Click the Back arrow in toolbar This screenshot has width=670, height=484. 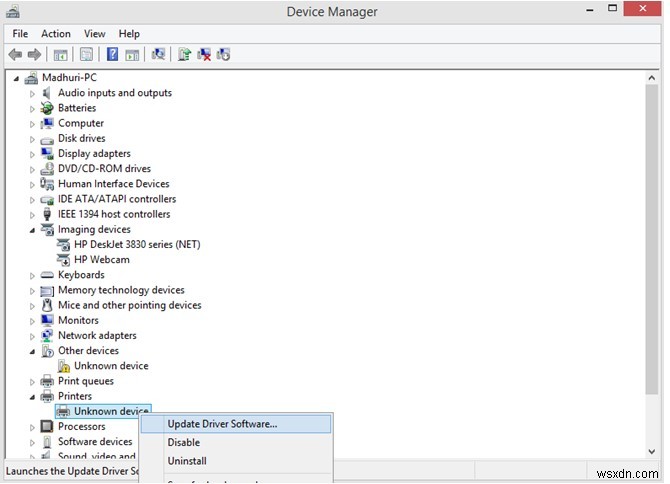[x=15, y=54]
